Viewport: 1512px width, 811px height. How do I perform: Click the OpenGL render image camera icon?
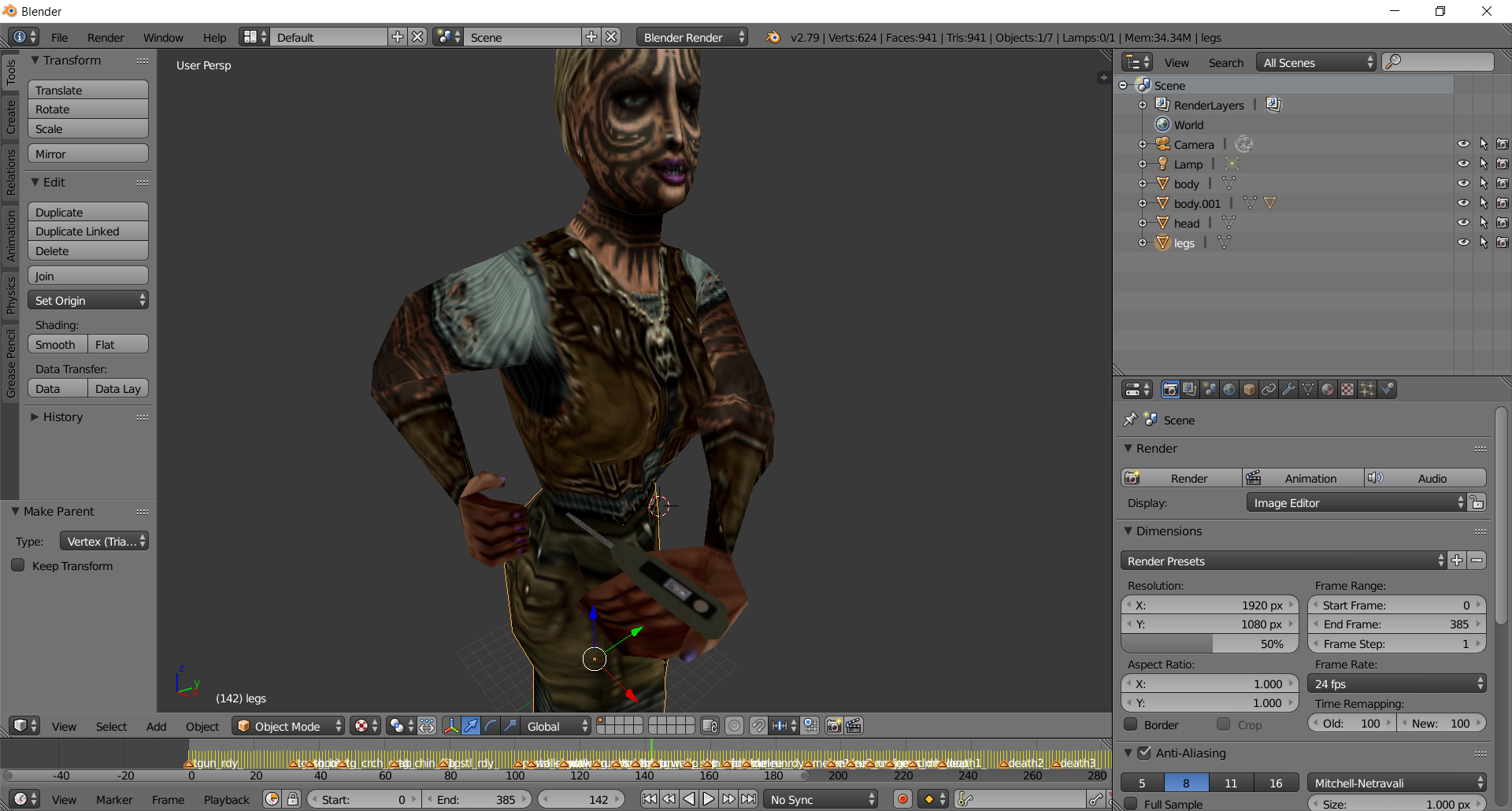[834, 726]
